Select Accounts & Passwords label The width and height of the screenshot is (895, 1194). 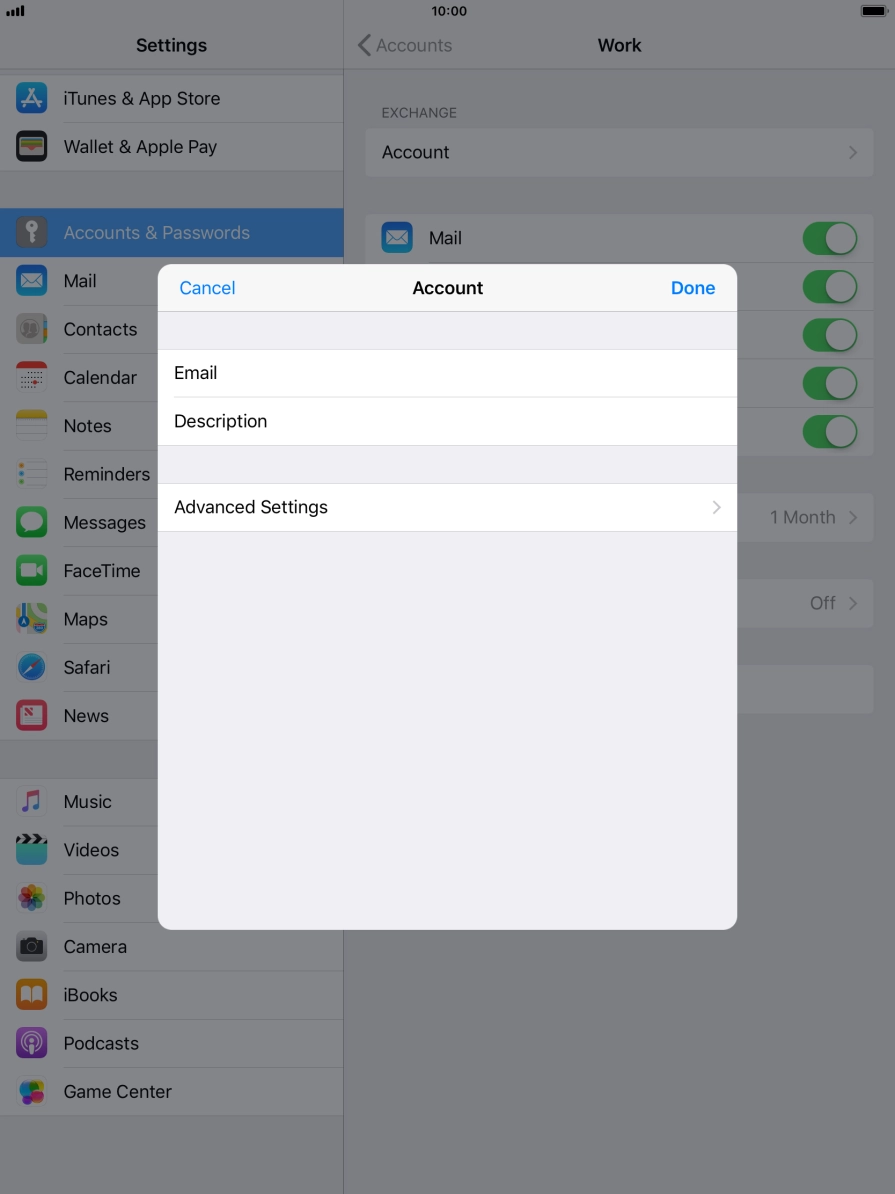(156, 232)
